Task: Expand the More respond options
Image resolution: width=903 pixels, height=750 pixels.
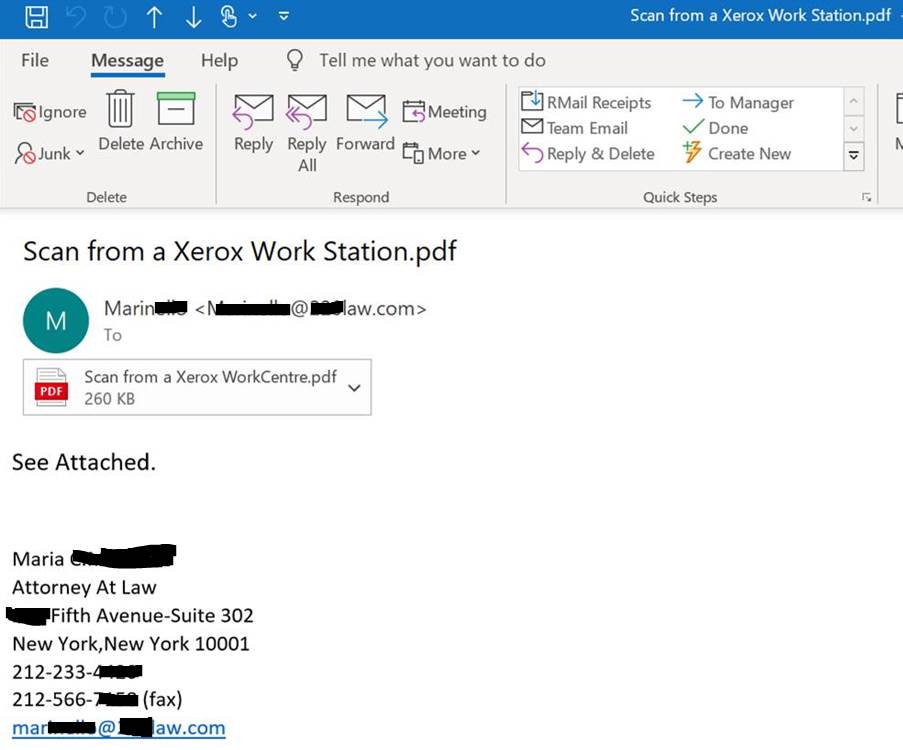Action: tap(442, 153)
